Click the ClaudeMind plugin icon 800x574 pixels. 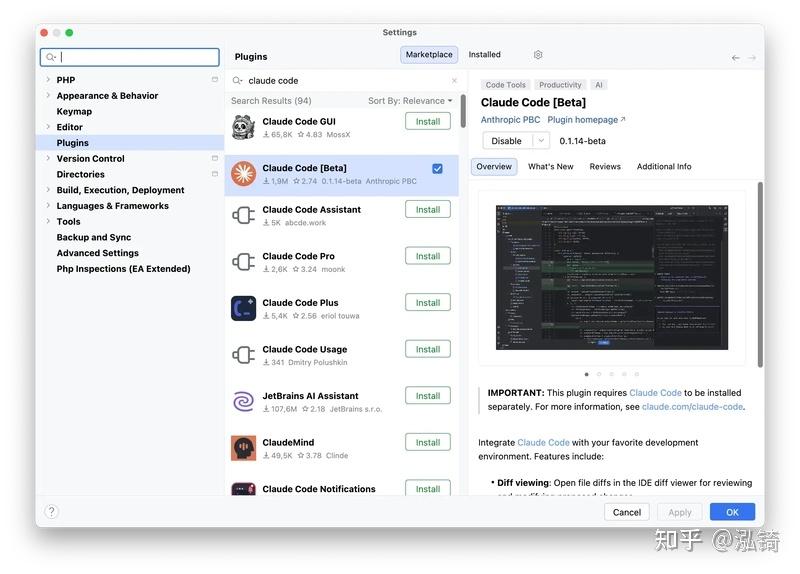pyautogui.click(x=243, y=448)
